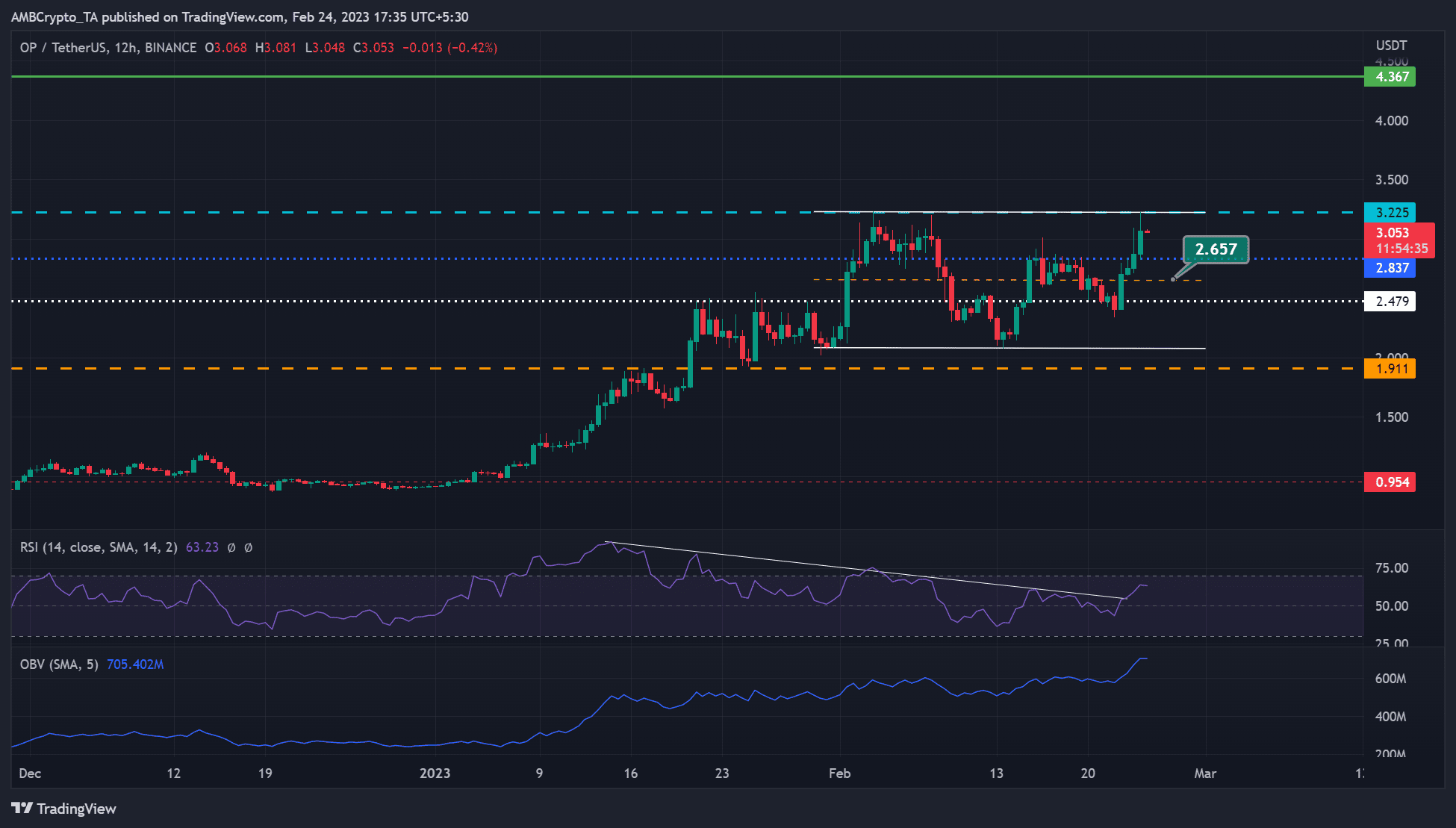Select the blue 2.837 price label

coord(1390,269)
